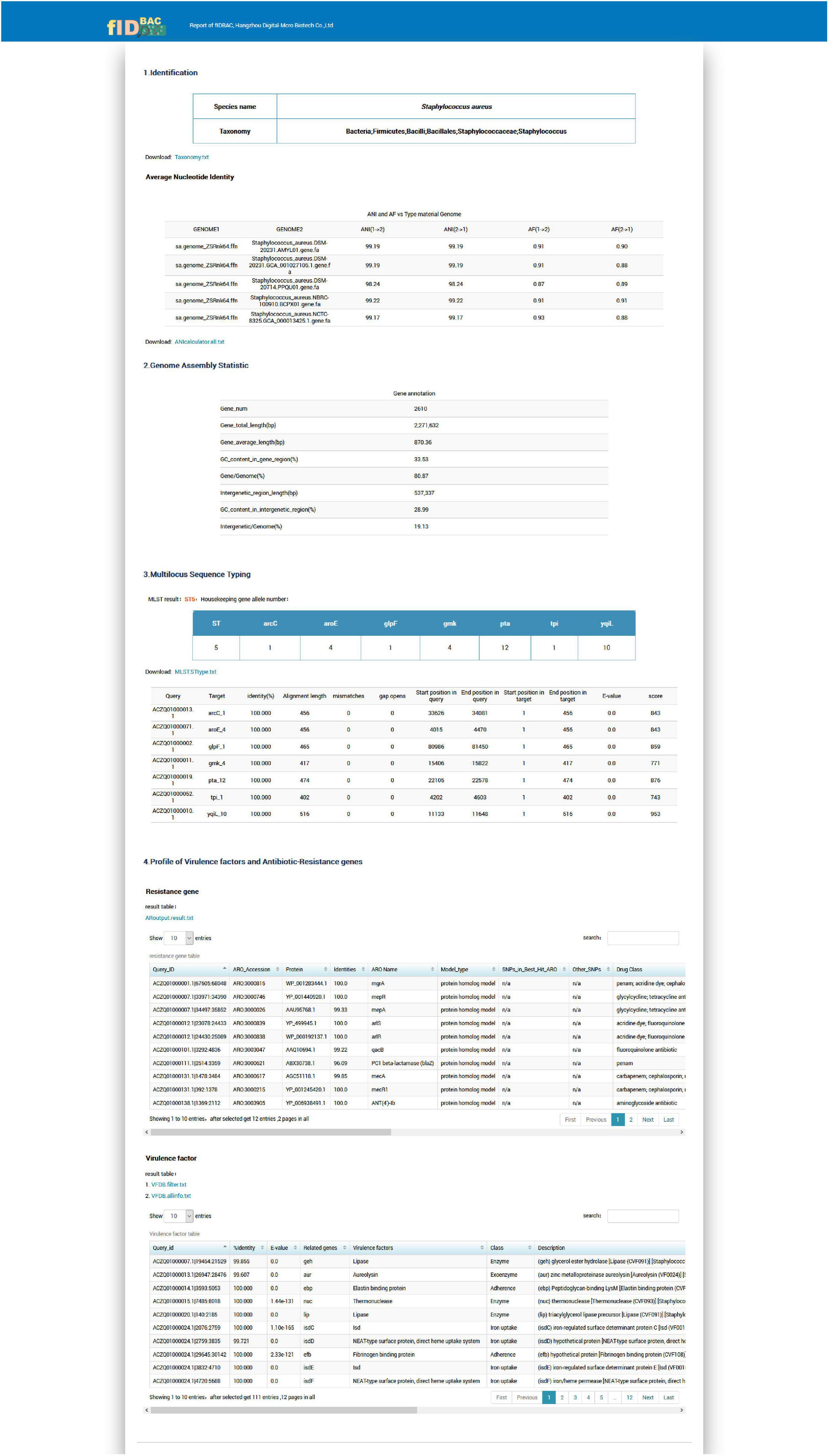Click Next in virulence table pagination
This screenshot has width=829, height=1456.
[648, 1397]
